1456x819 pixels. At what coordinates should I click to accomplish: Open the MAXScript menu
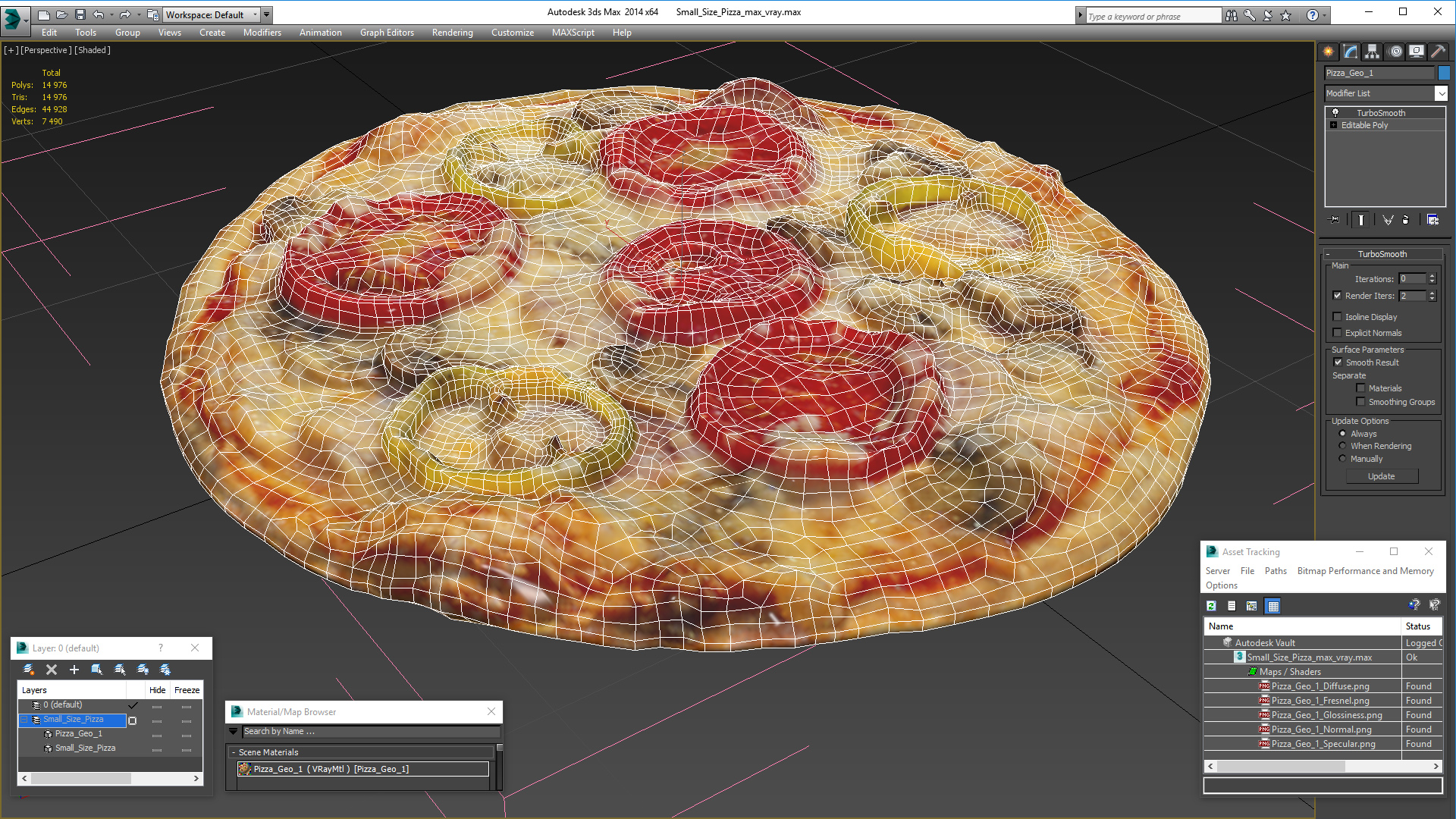tap(573, 33)
